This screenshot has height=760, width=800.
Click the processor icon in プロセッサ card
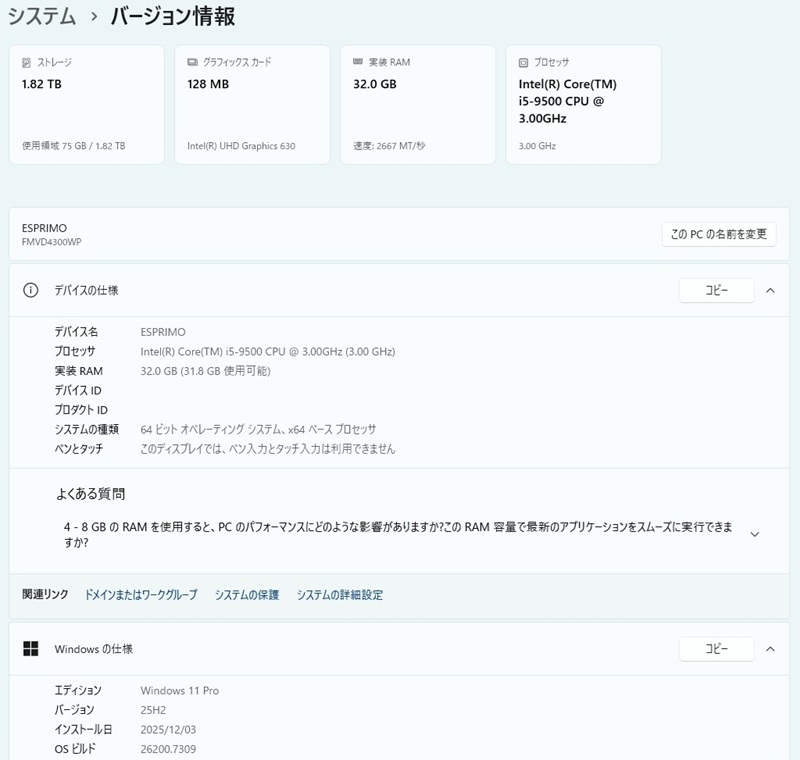coord(524,62)
